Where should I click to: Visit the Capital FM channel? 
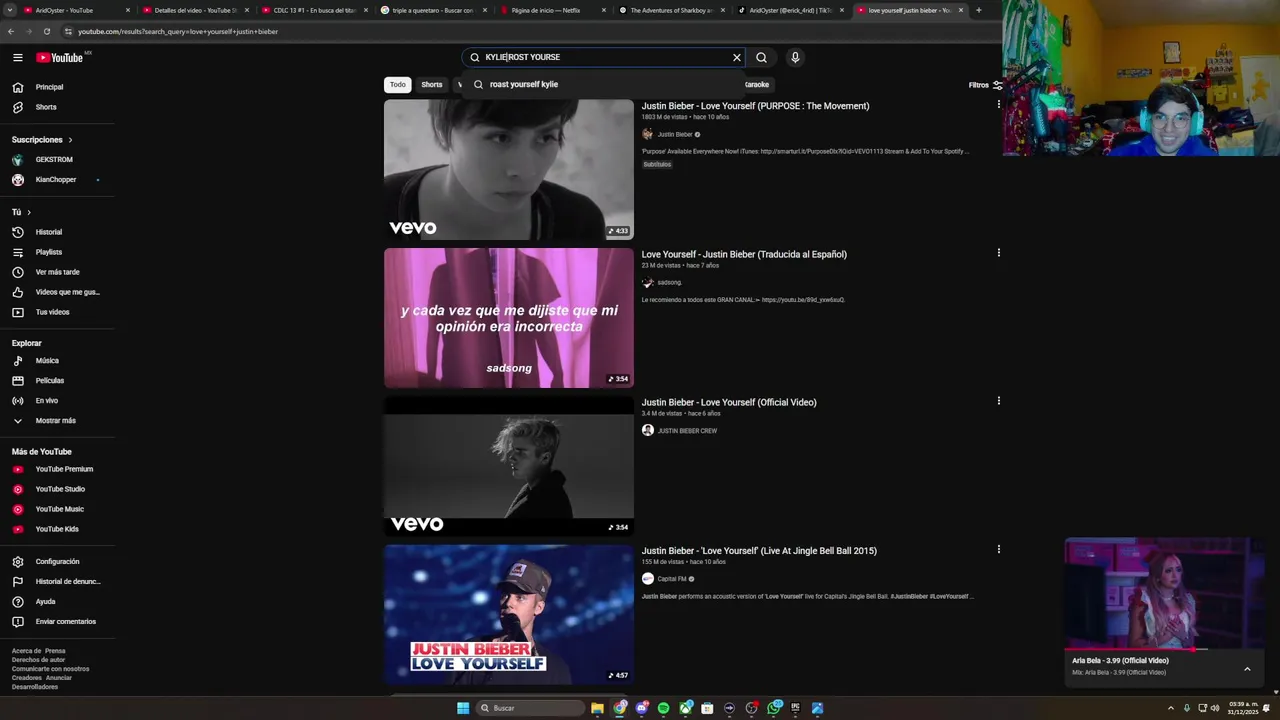(672, 579)
